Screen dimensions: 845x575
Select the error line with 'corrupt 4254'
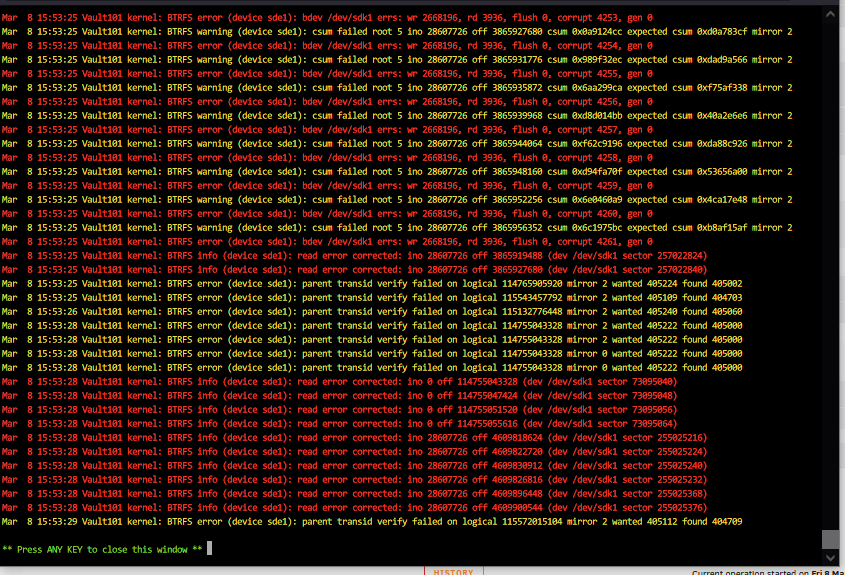tap(327, 46)
